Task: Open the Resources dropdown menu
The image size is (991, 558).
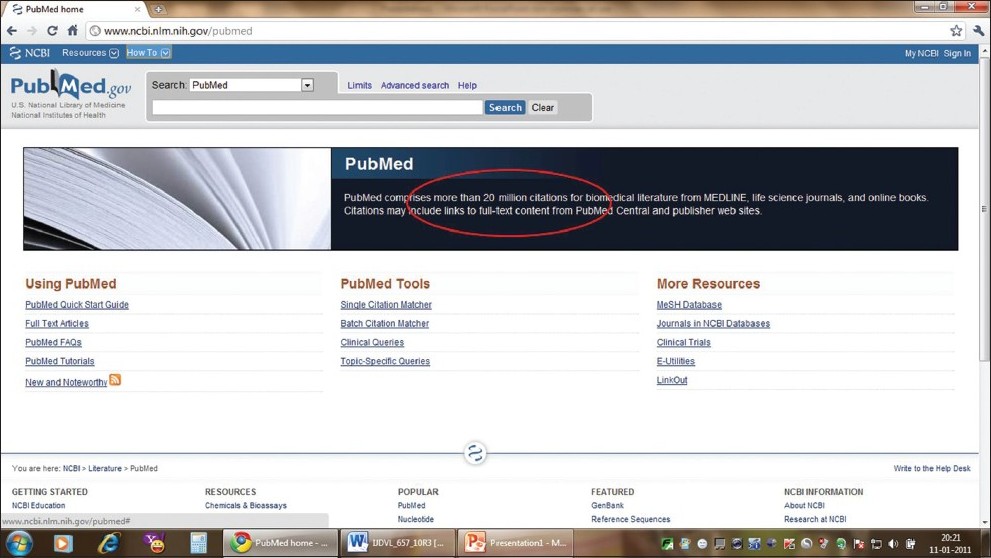Action: coord(90,52)
